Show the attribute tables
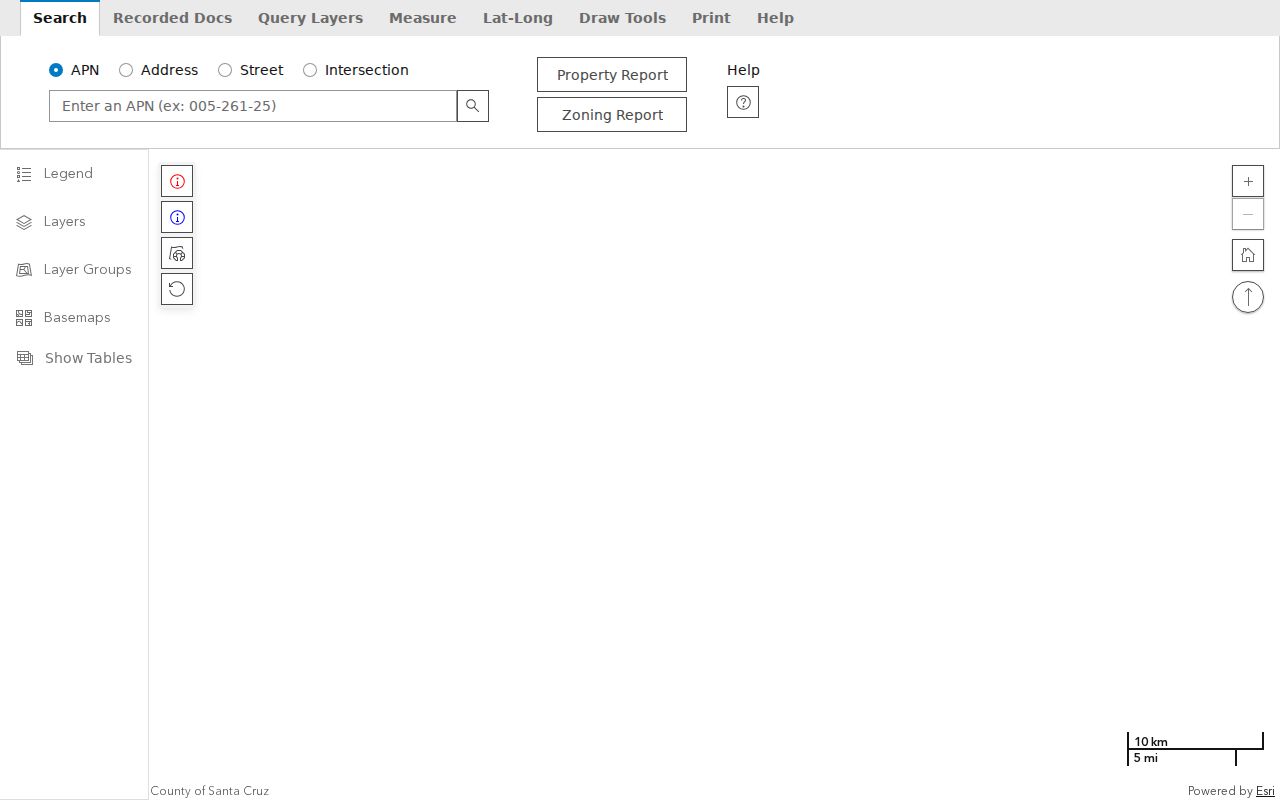Screen dimensions: 1280x800 [74, 358]
